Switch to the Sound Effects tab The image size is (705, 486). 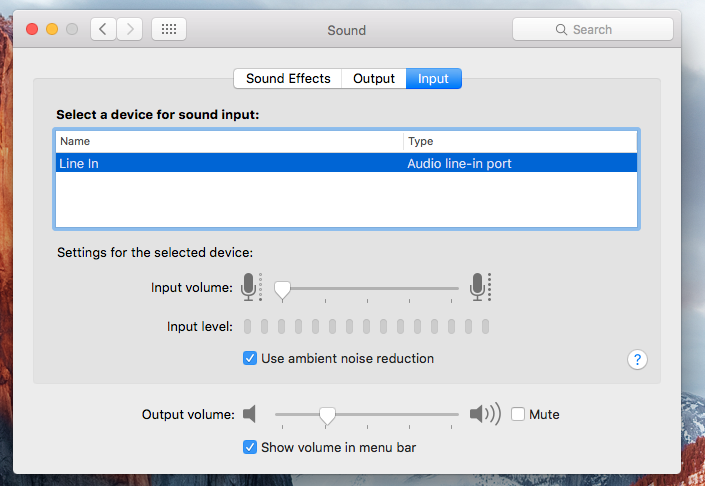[288, 78]
